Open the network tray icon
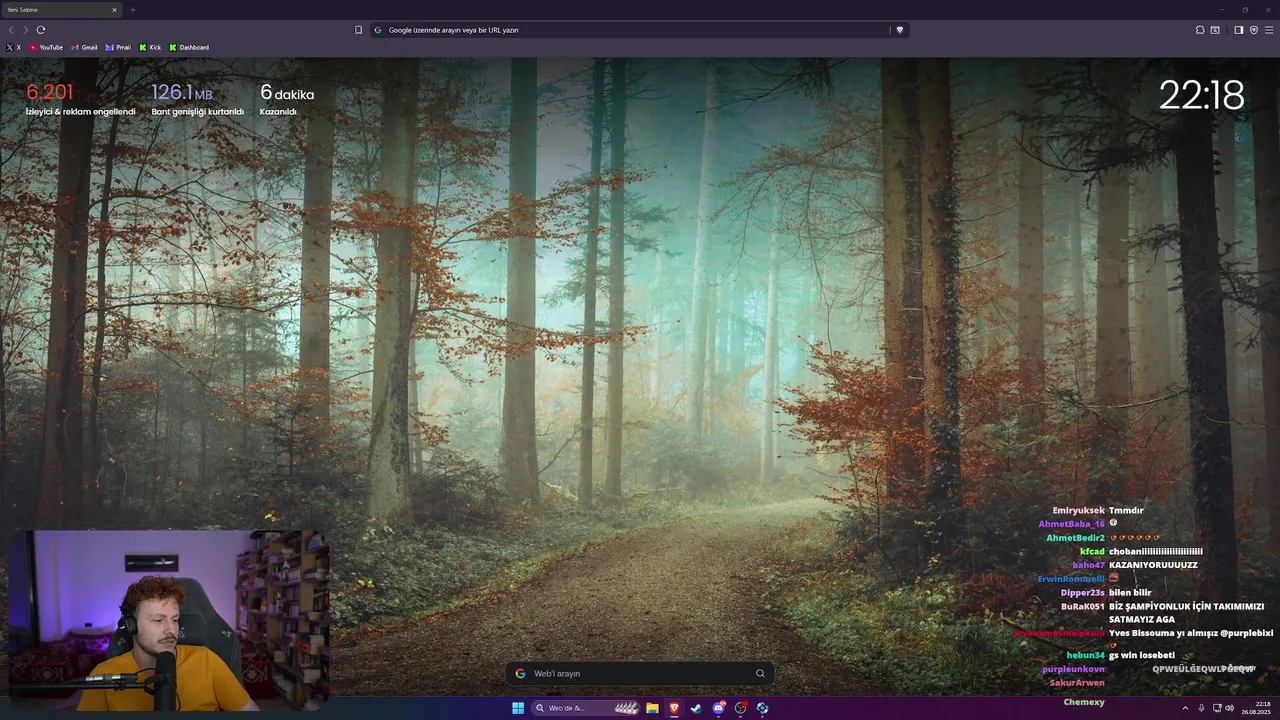 [1216, 708]
